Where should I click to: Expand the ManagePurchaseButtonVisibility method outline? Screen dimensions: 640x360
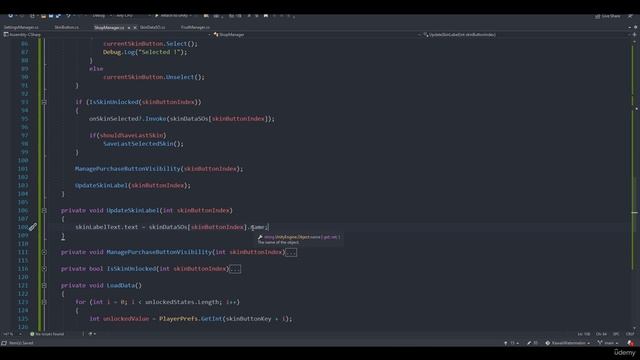pos(44,252)
